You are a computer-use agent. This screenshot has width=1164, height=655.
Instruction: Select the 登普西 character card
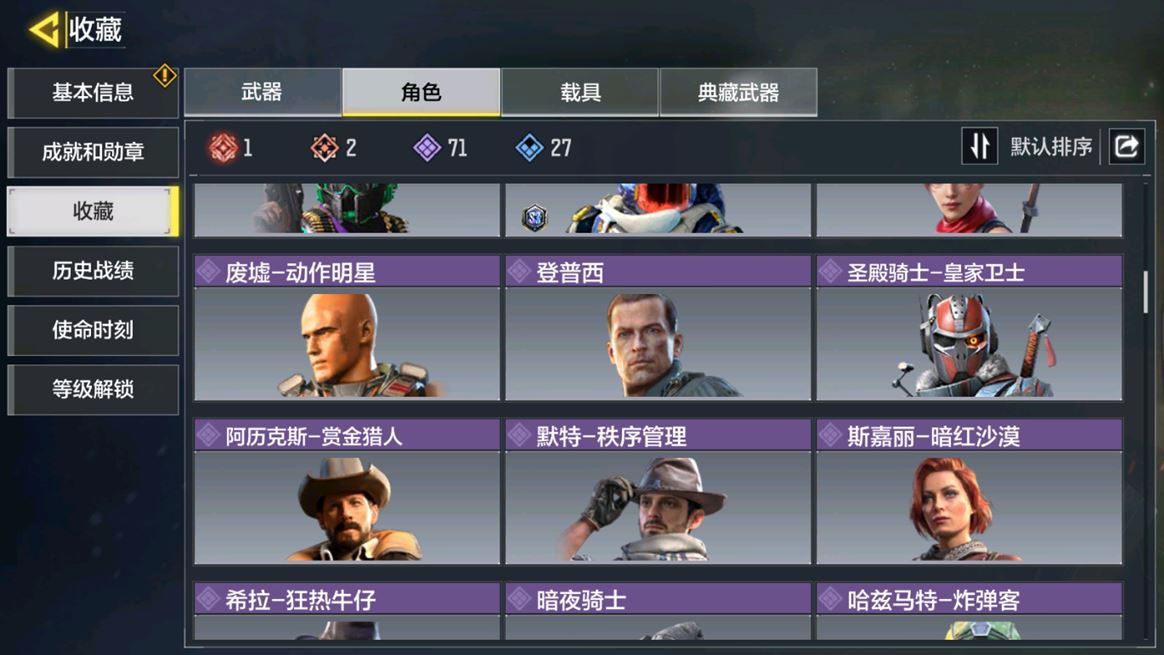click(658, 328)
